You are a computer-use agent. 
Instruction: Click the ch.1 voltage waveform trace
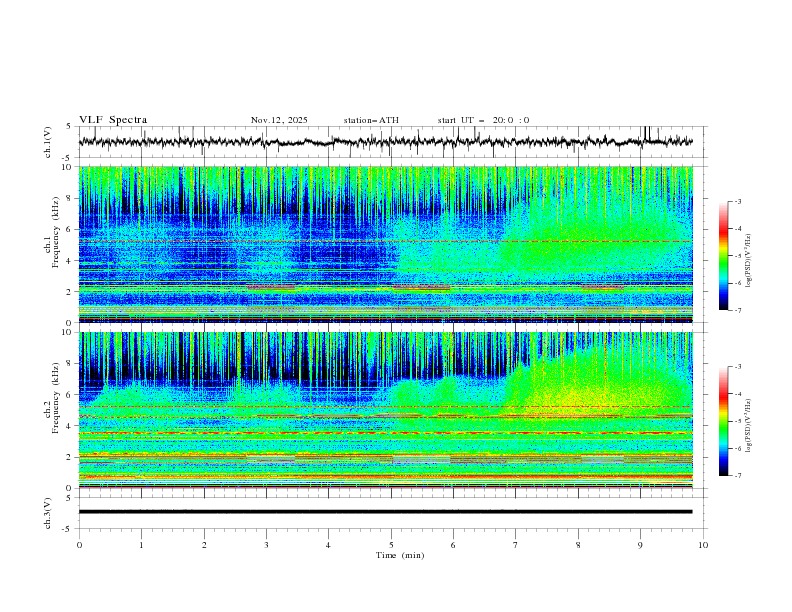point(385,141)
